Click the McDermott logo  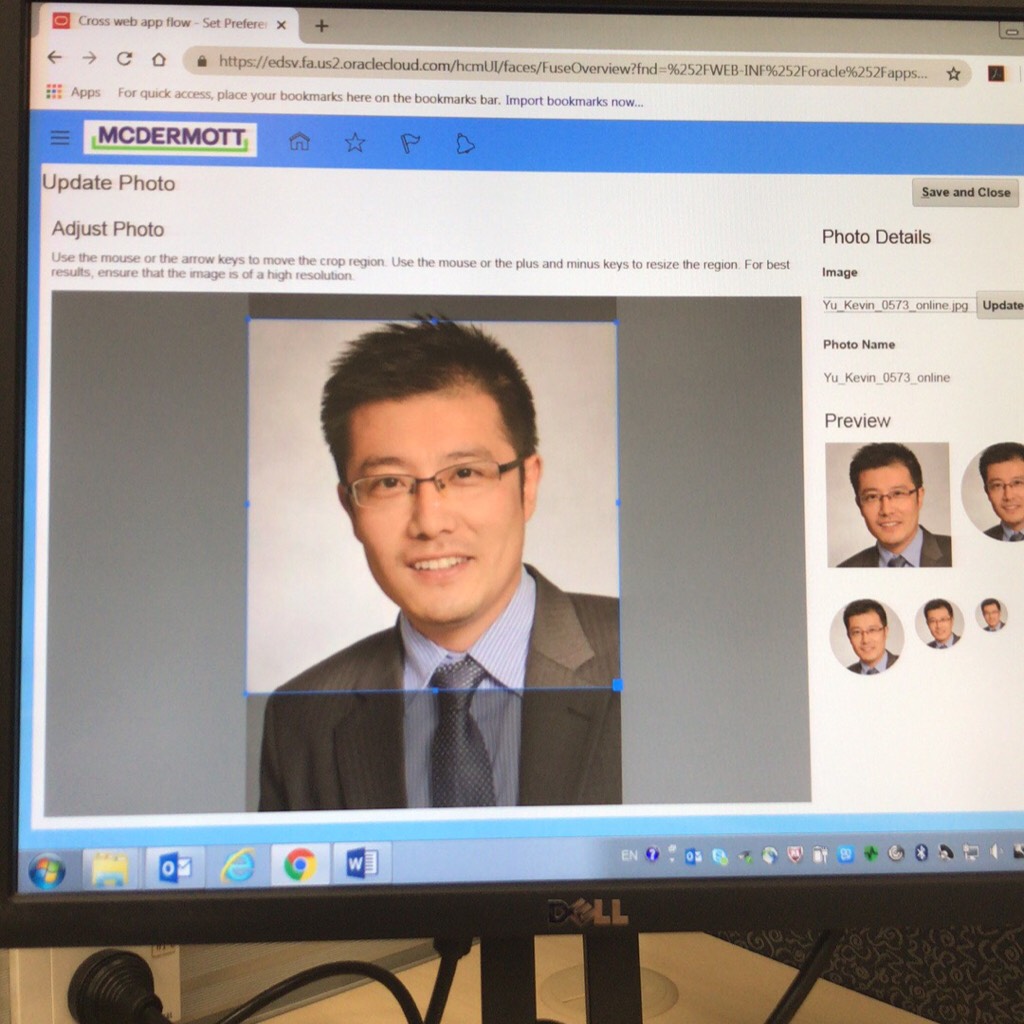click(170, 138)
